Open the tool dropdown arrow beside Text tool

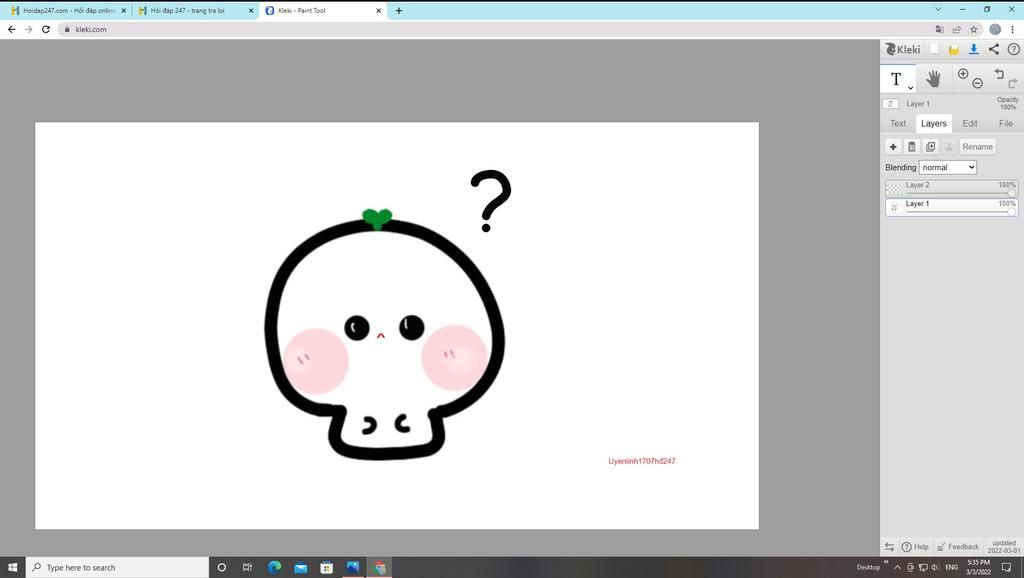(910, 88)
